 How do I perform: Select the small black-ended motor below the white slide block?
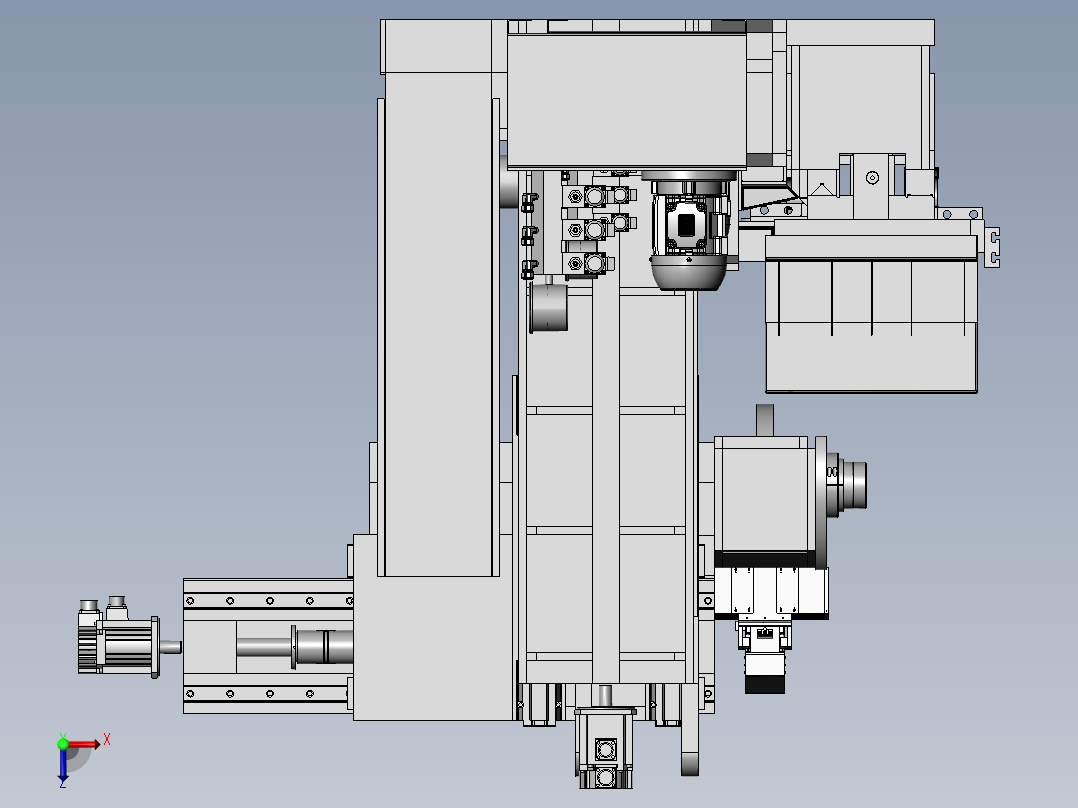tap(764, 656)
